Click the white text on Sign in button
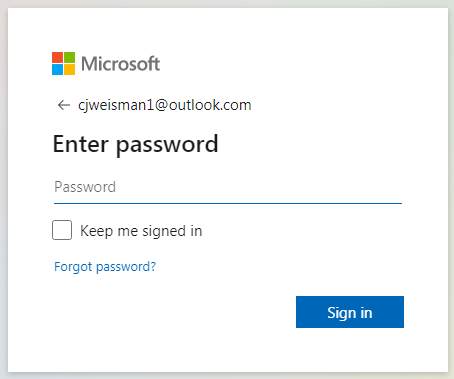This screenshot has width=454, height=379. [350, 313]
